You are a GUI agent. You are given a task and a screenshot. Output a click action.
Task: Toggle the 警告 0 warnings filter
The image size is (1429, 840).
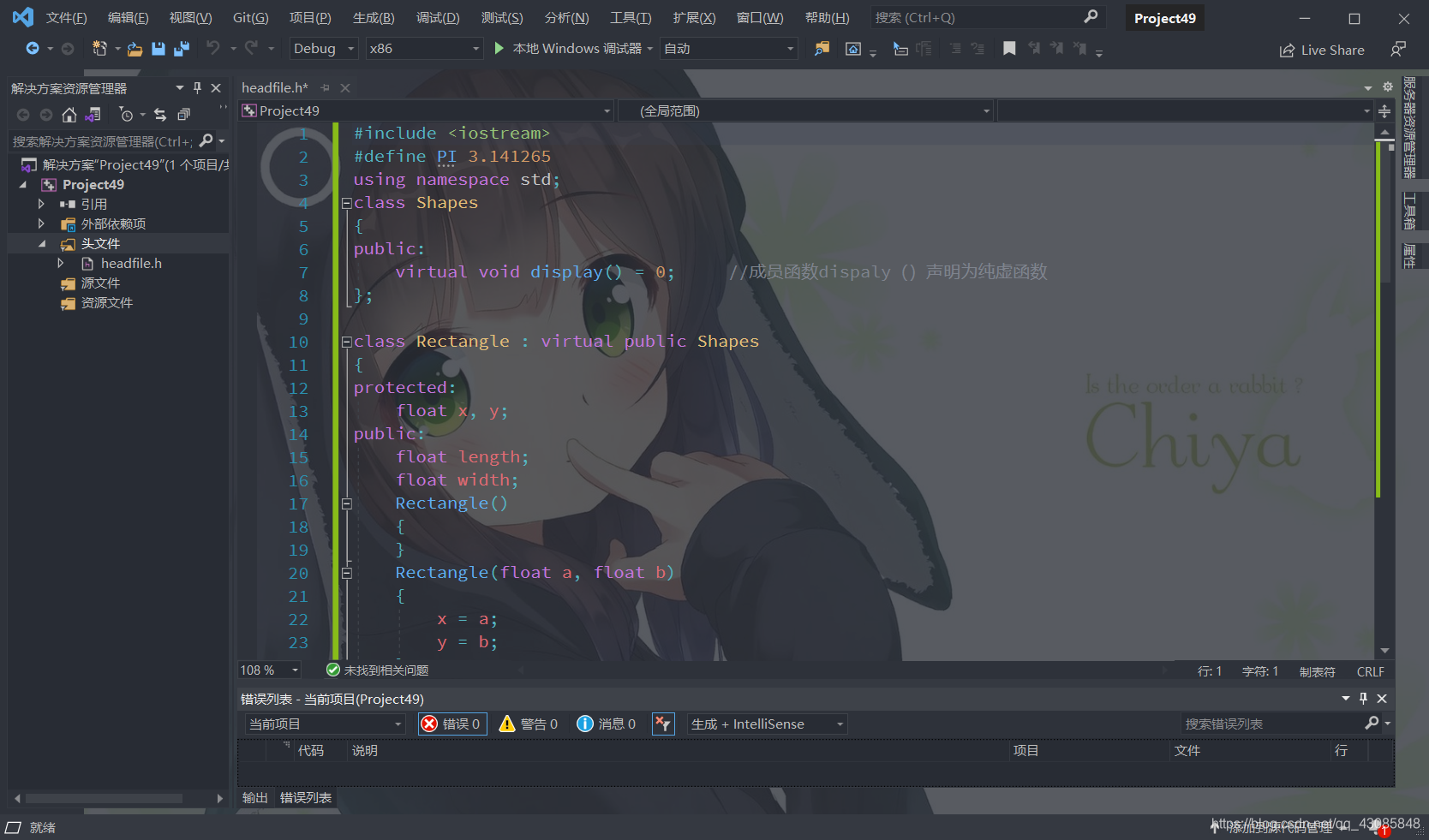coord(529,724)
